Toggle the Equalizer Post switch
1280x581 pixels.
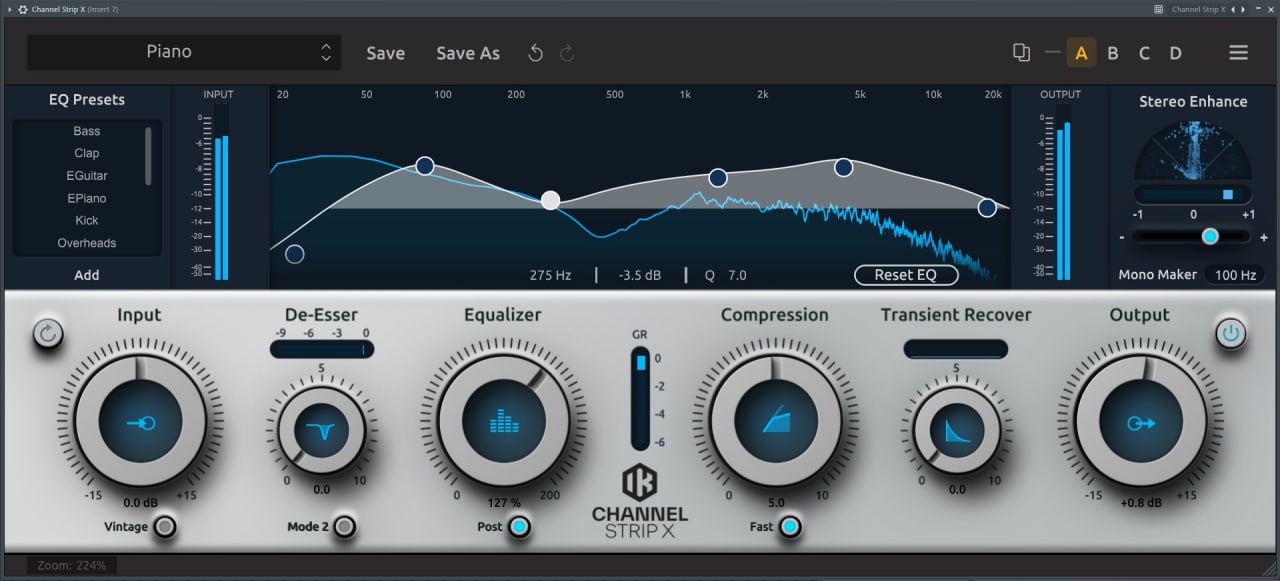pyautogui.click(x=518, y=527)
